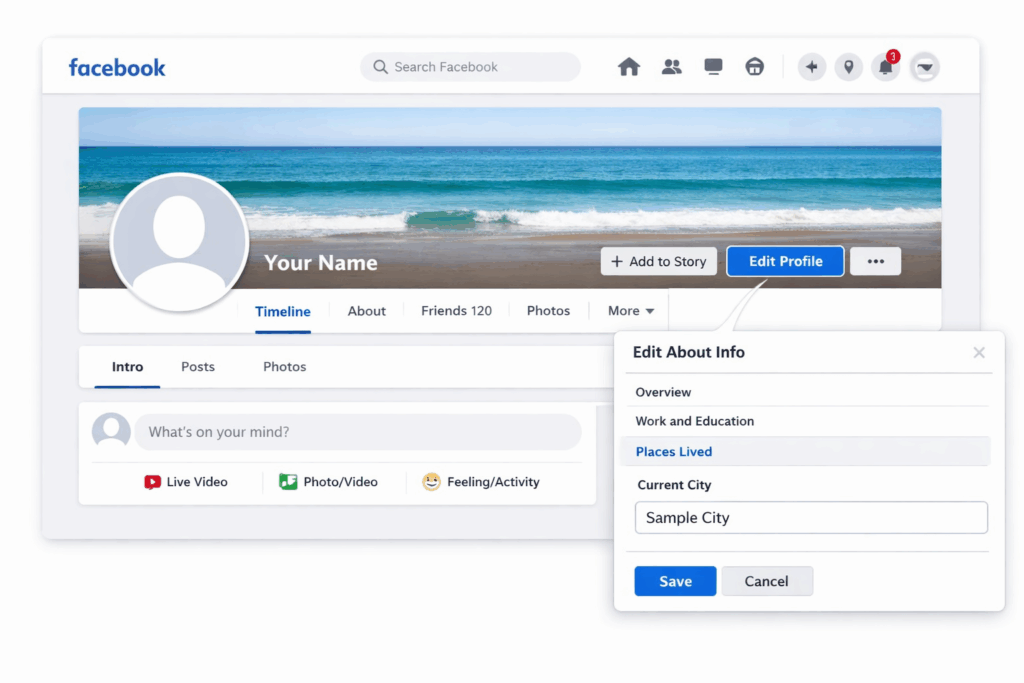The width and height of the screenshot is (1024, 683).
Task: View friend requests icon
Action: point(671,66)
